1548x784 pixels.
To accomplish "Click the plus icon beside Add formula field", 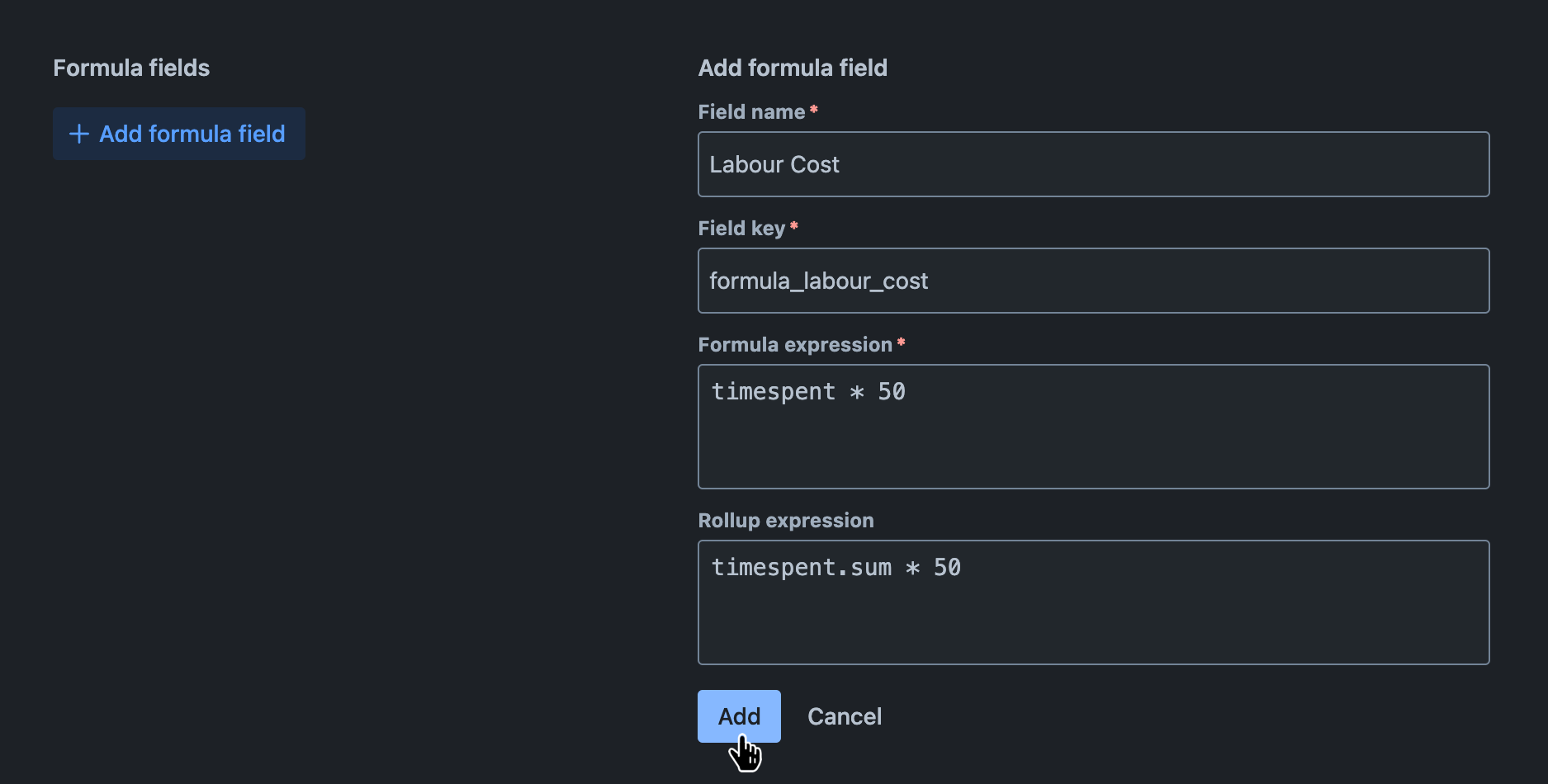I will point(78,133).
